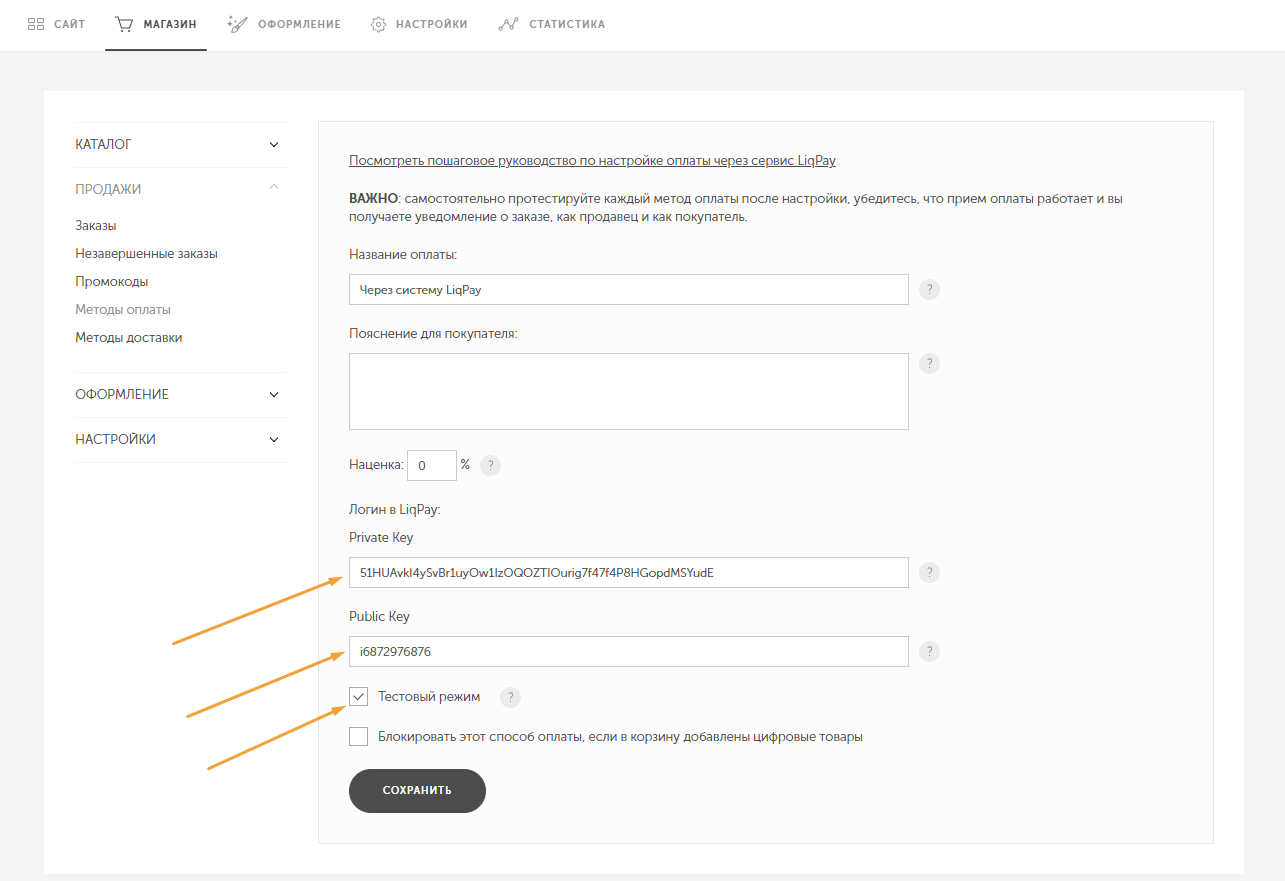
Task: Open Методы доставки in the sidebar
Action: coord(129,338)
